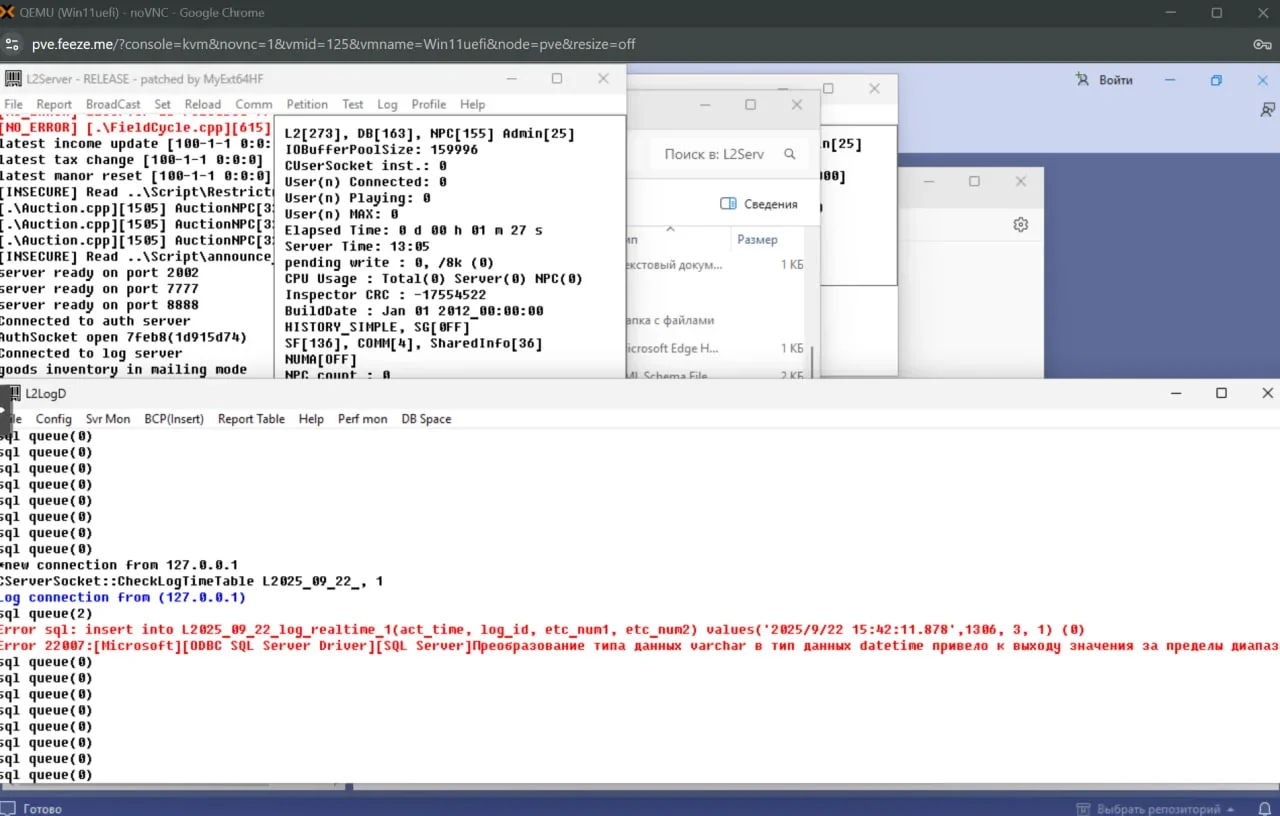Open Config menu in L2LogD
The image size is (1280, 816).
(x=54, y=419)
